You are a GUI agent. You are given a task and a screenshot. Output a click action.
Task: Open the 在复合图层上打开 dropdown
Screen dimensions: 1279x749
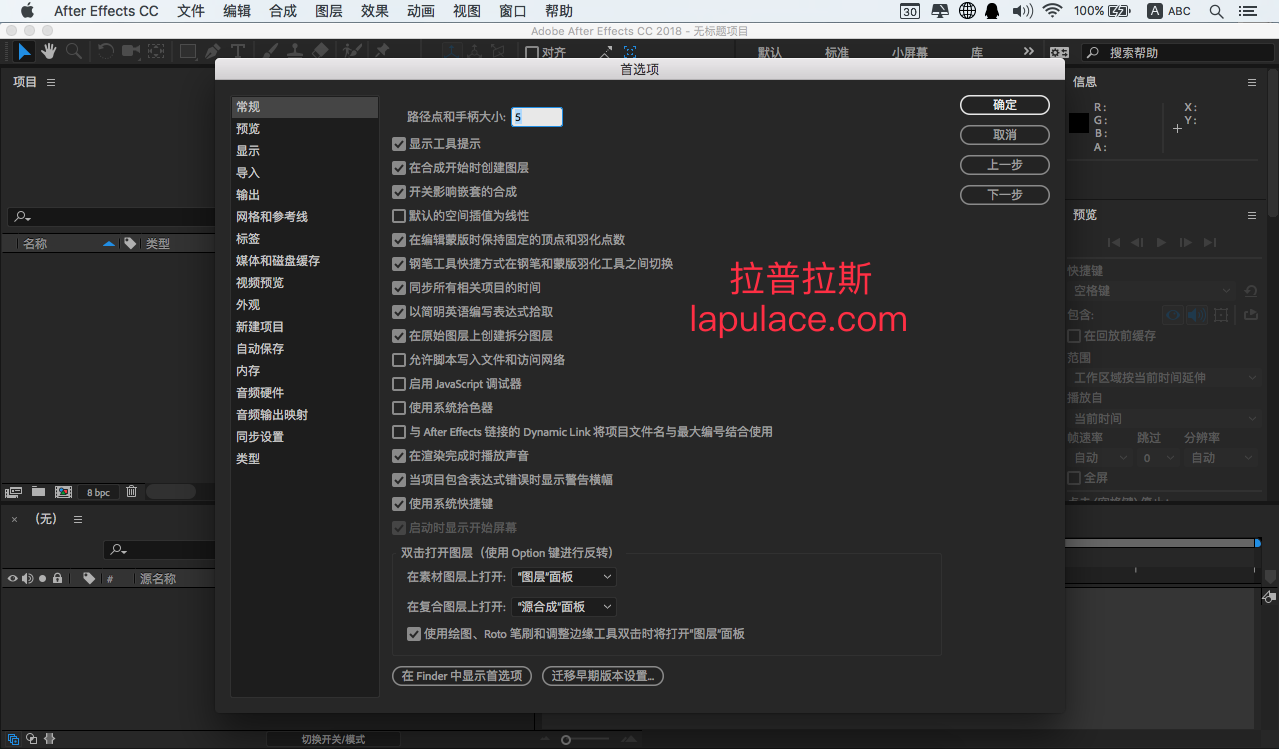[564, 607]
